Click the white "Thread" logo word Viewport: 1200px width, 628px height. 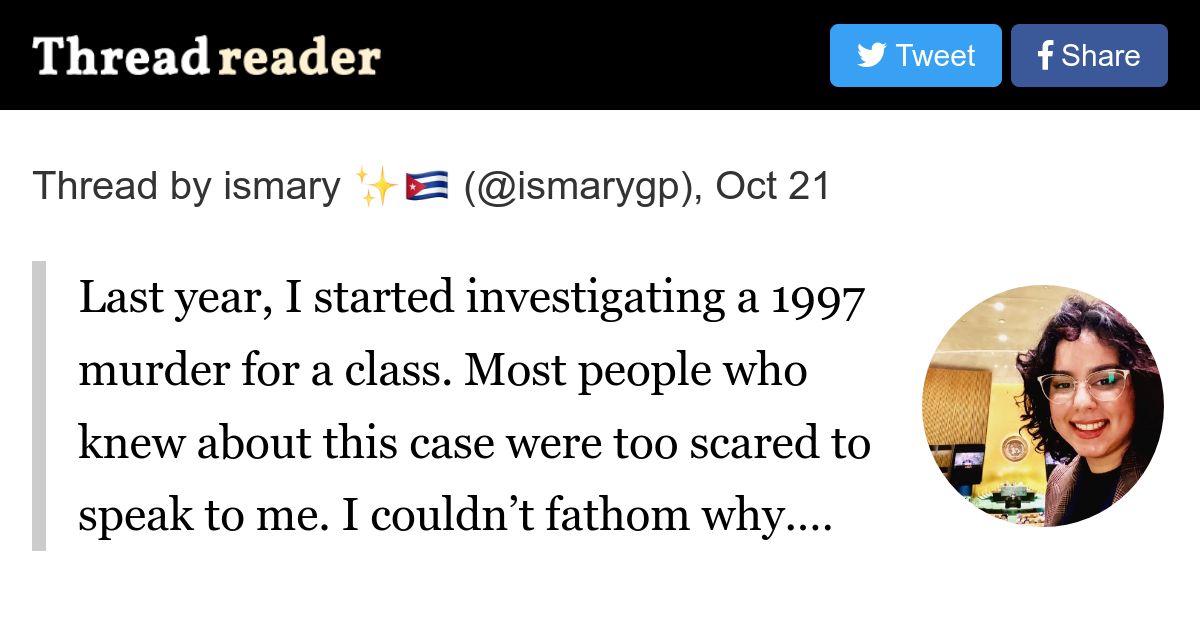(120, 57)
